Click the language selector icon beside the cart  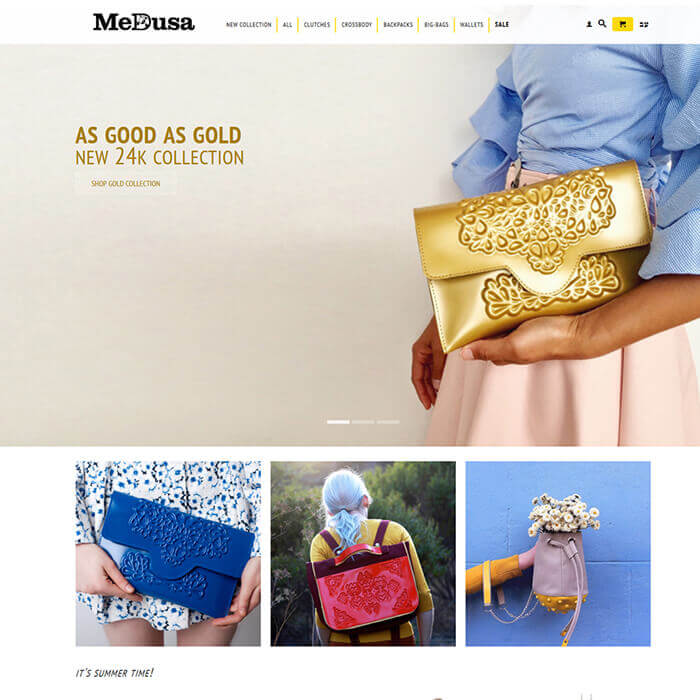pos(644,25)
